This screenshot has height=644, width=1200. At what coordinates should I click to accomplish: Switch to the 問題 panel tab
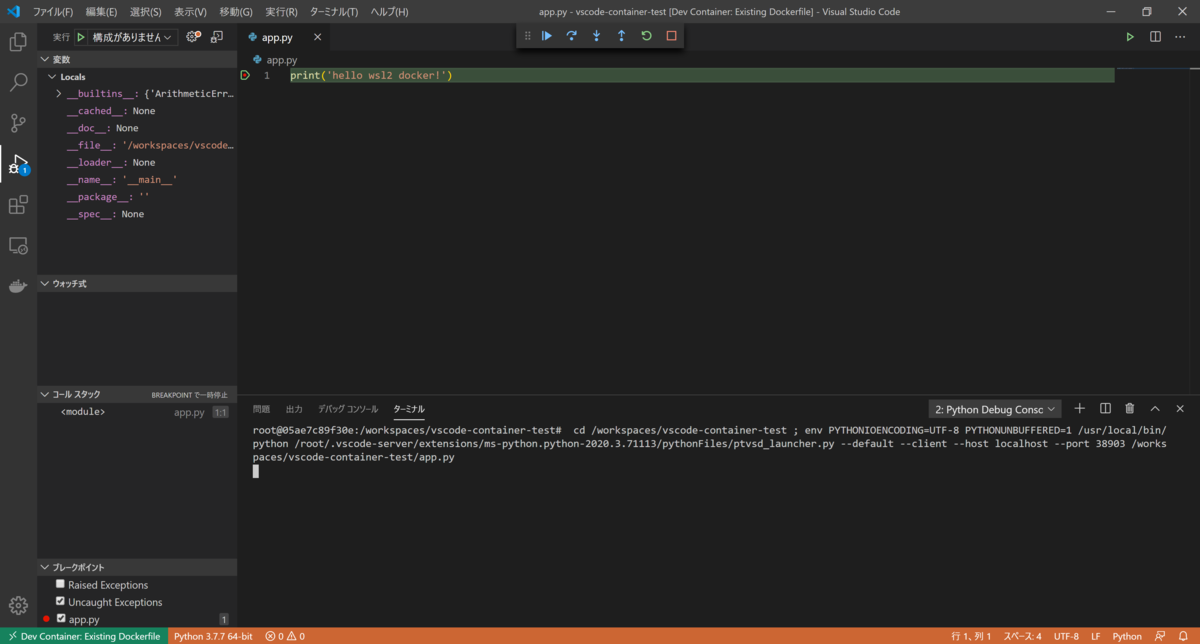coord(261,409)
